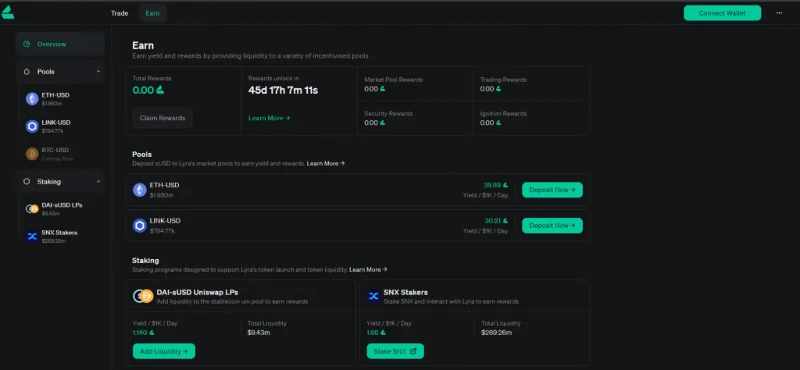Click the token icon beside 1.68 yield
800x370 pixels.
383,332
